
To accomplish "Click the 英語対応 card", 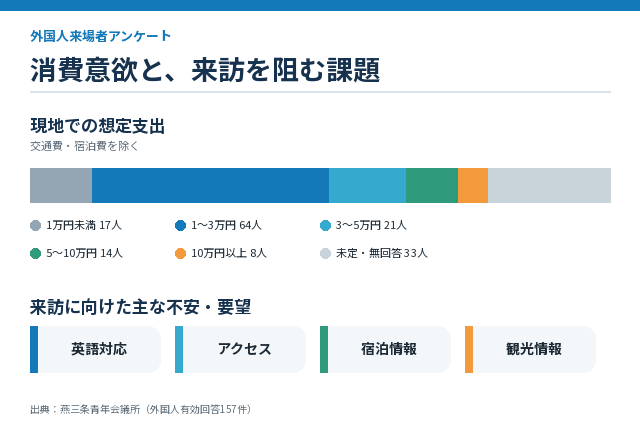I will (x=96, y=349).
